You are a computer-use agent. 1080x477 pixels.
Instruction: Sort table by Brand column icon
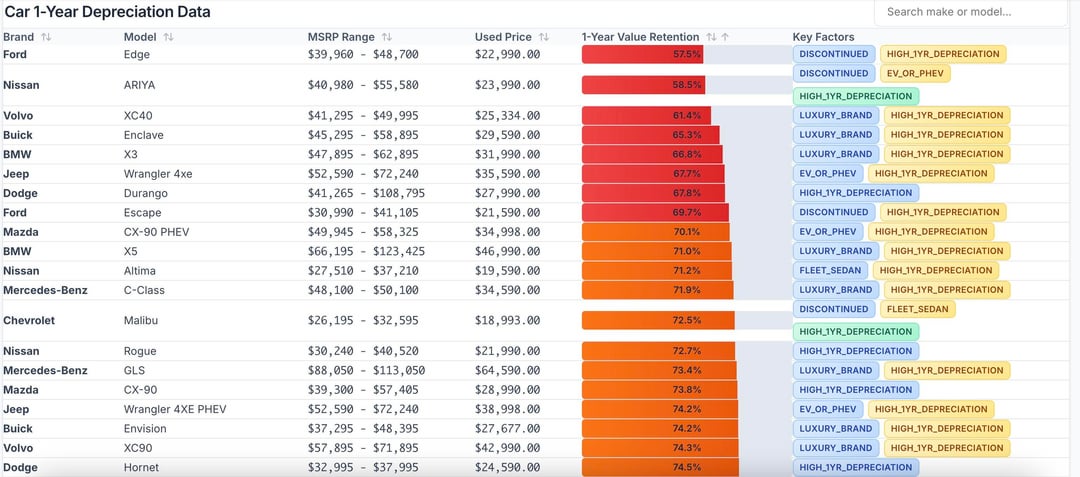click(46, 37)
